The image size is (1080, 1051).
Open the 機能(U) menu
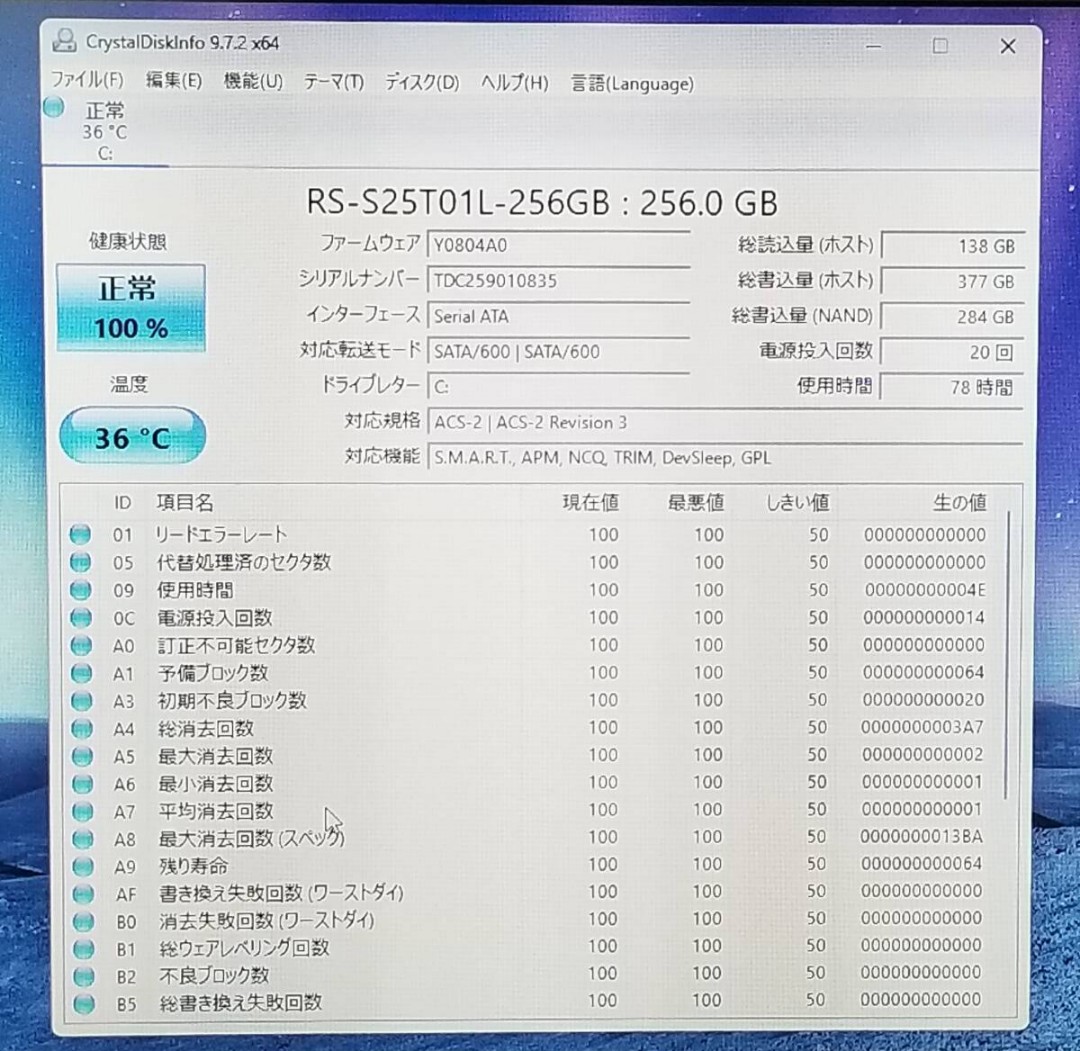pos(252,82)
